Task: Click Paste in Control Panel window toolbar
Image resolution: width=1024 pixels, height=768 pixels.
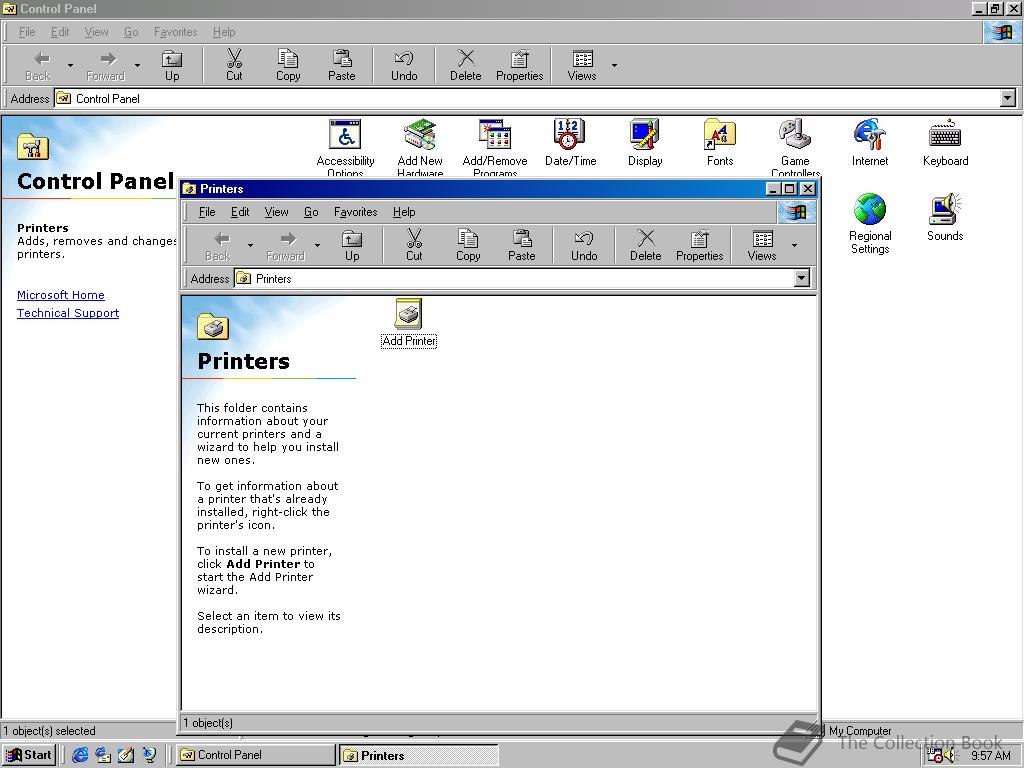Action: tap(342, 66)
